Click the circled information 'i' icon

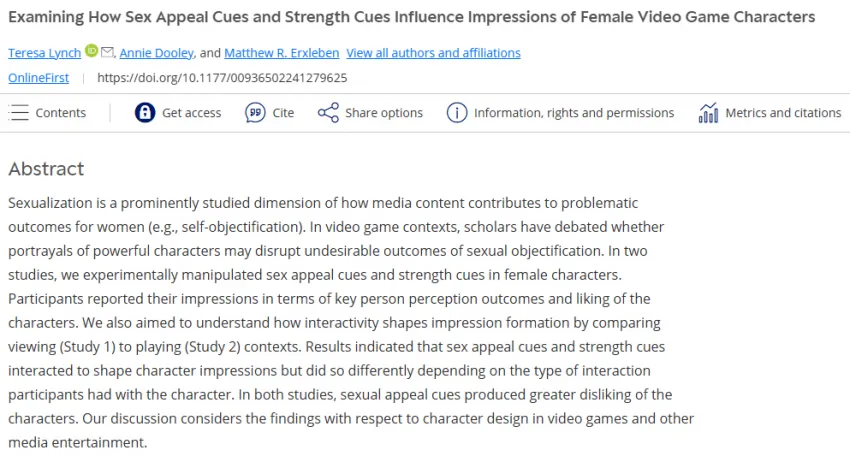click(x=457, y=113)
